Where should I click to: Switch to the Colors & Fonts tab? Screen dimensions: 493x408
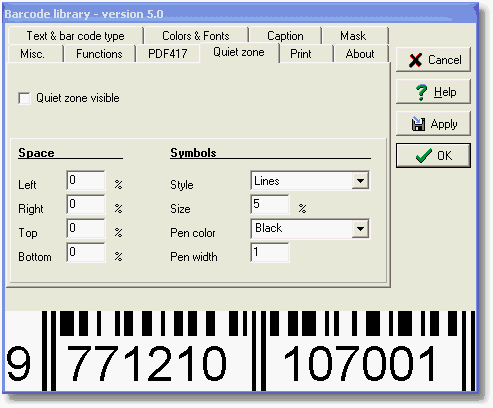click(196, 36)
